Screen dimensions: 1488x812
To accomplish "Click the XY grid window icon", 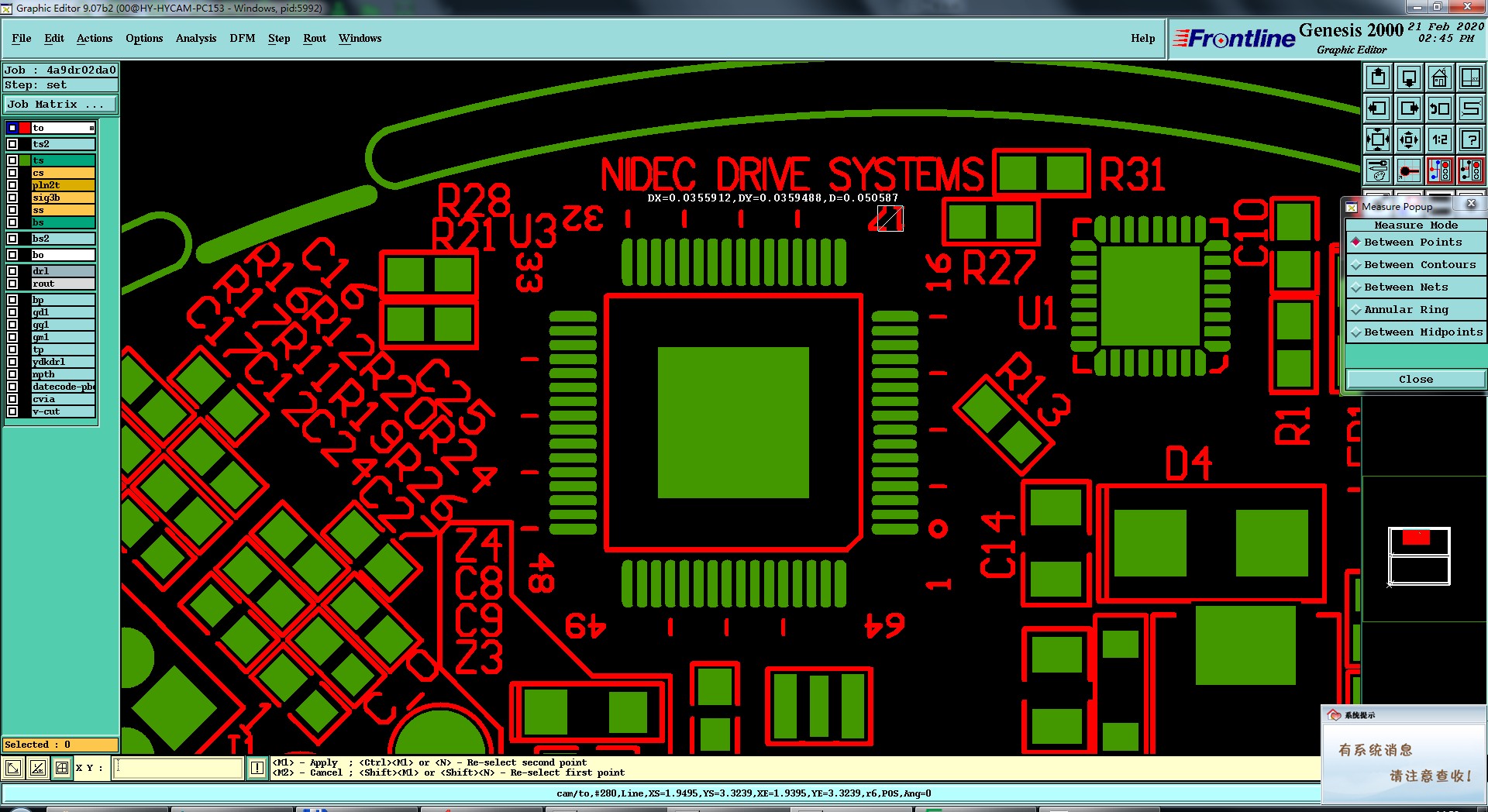I will (x=1471, y=77).
